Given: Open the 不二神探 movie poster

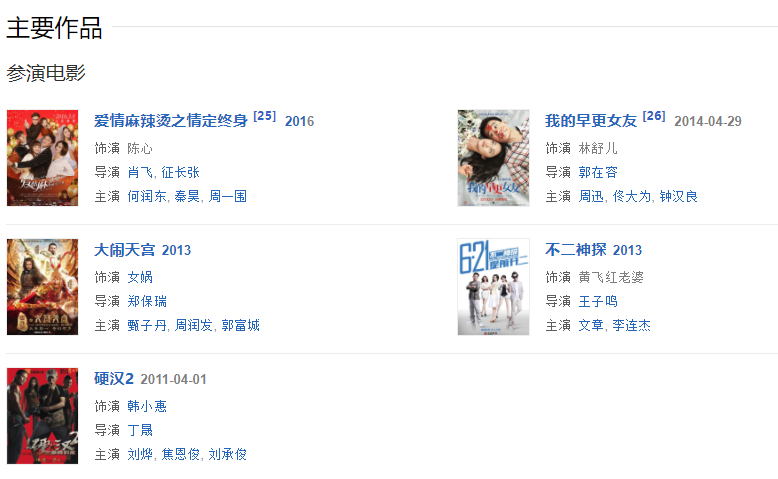Looking at the screenshot, I should pos(494,287).
